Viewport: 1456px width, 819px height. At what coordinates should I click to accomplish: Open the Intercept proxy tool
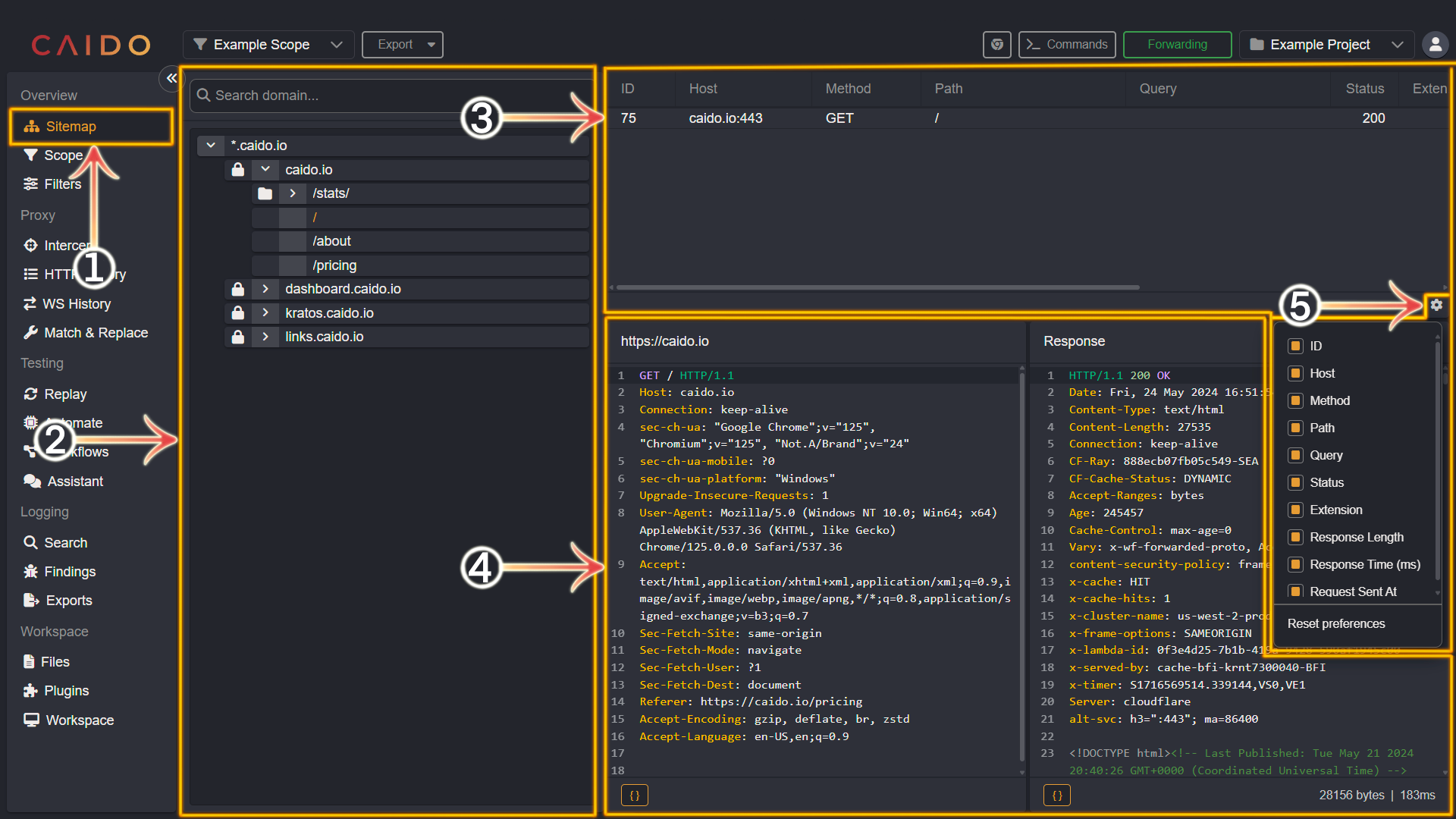tap(71, 244)
